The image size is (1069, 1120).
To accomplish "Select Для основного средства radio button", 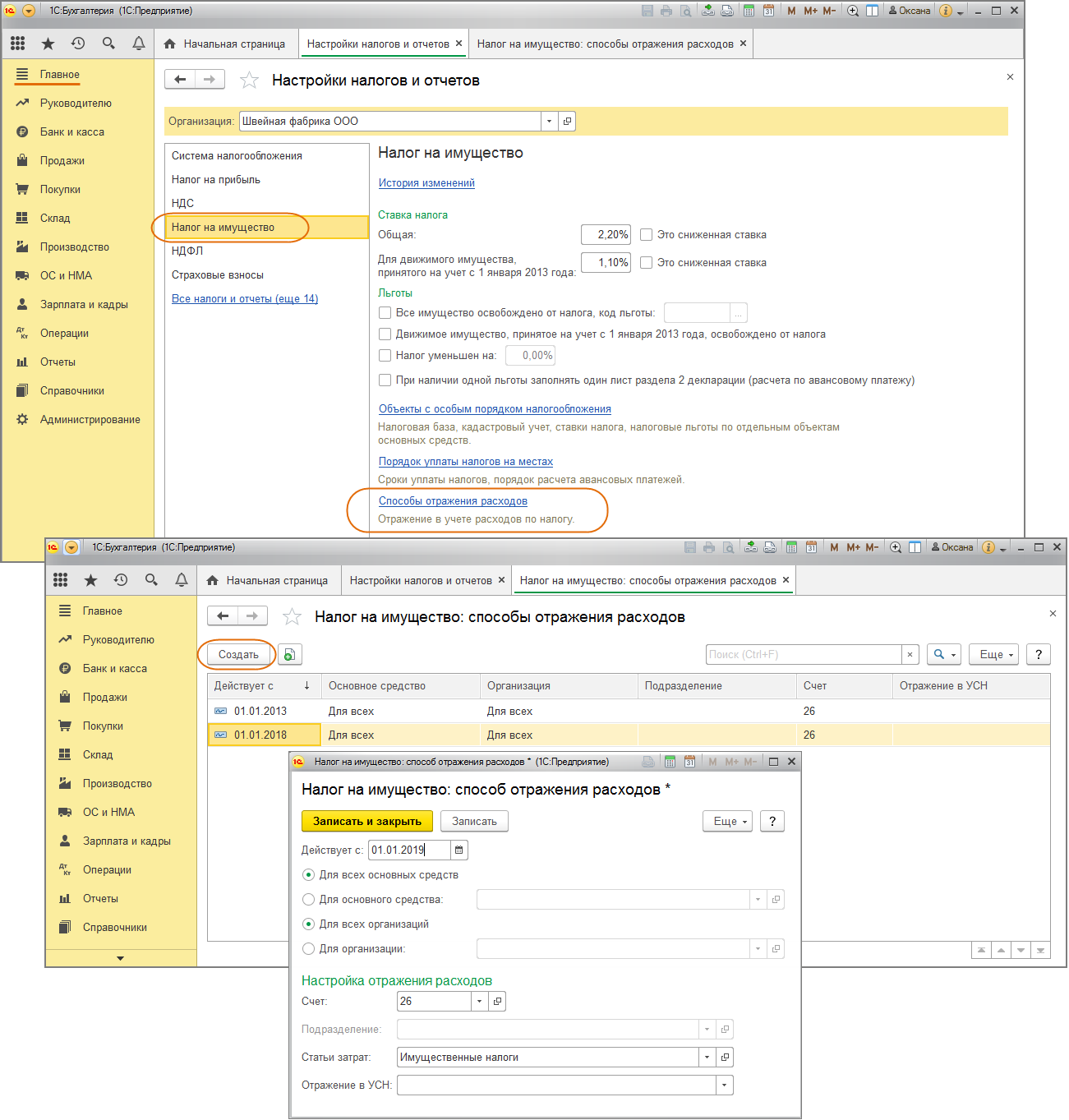I will click(309, 900).
